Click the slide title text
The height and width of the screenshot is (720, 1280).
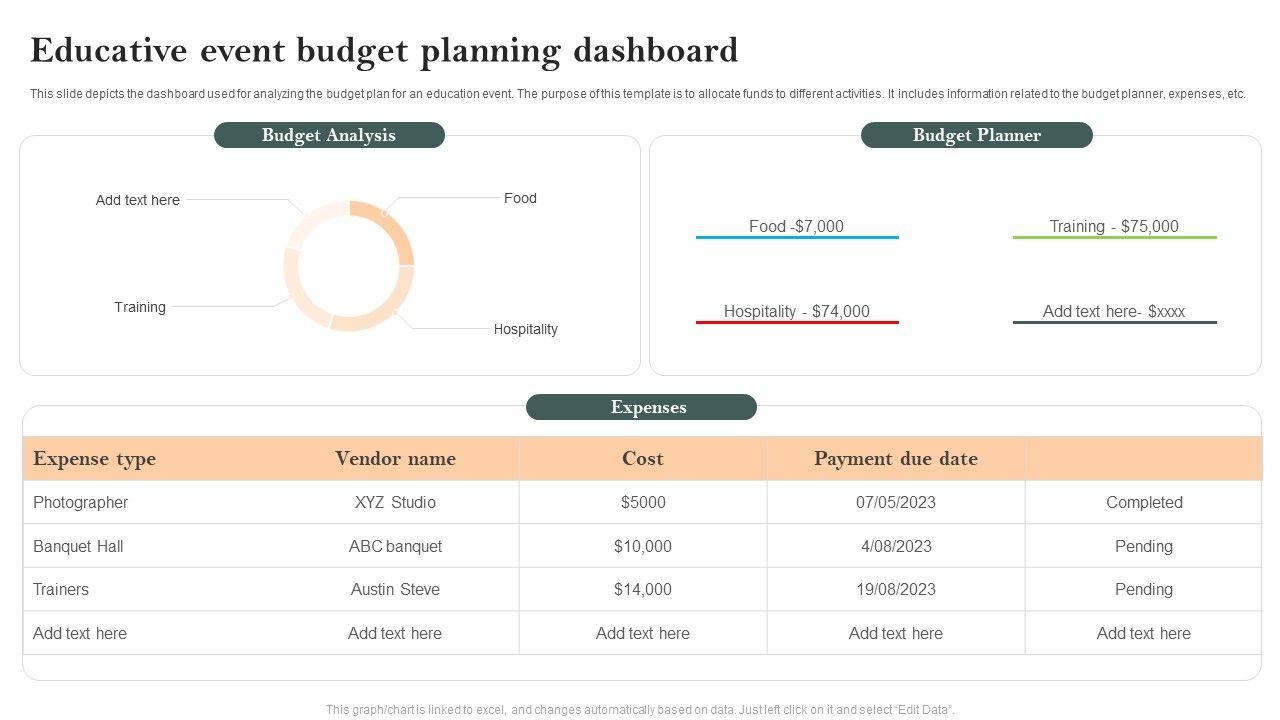click(x=384, y=50)
